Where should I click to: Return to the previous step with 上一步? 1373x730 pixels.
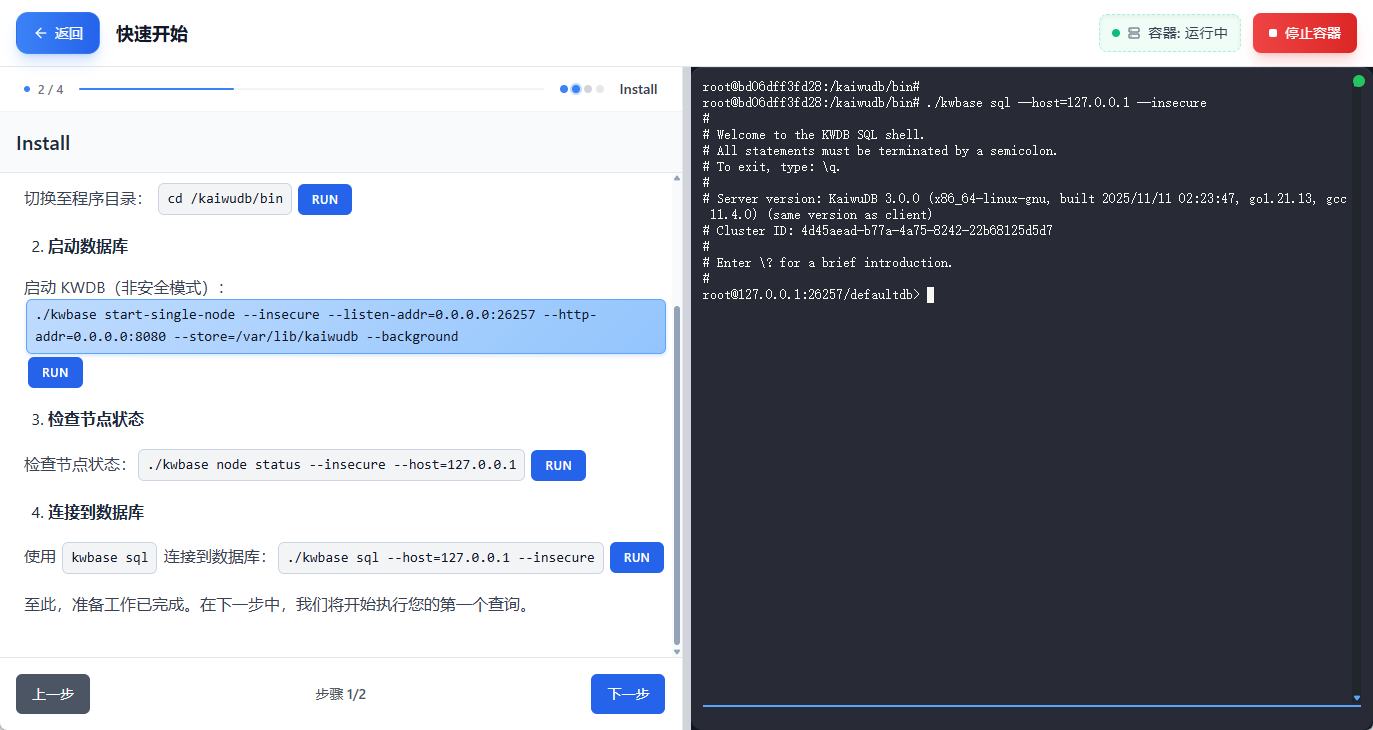tap(53, 694)
